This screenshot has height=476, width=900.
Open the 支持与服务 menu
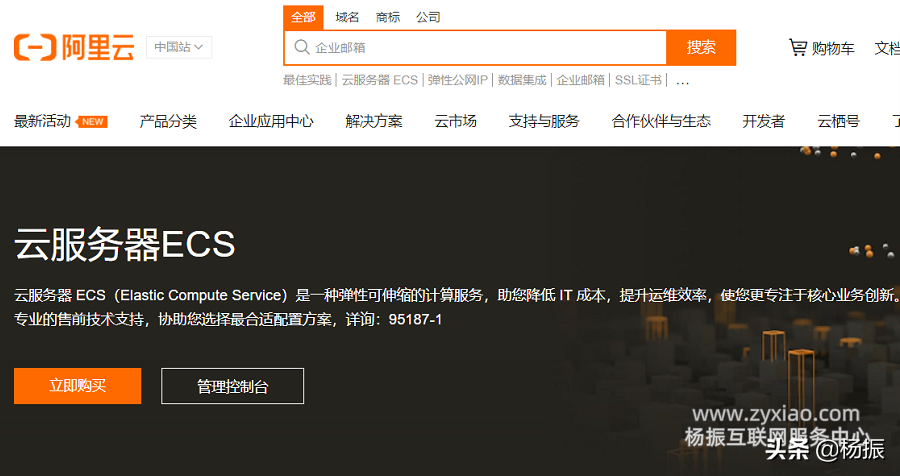click(x=544, y=121)
